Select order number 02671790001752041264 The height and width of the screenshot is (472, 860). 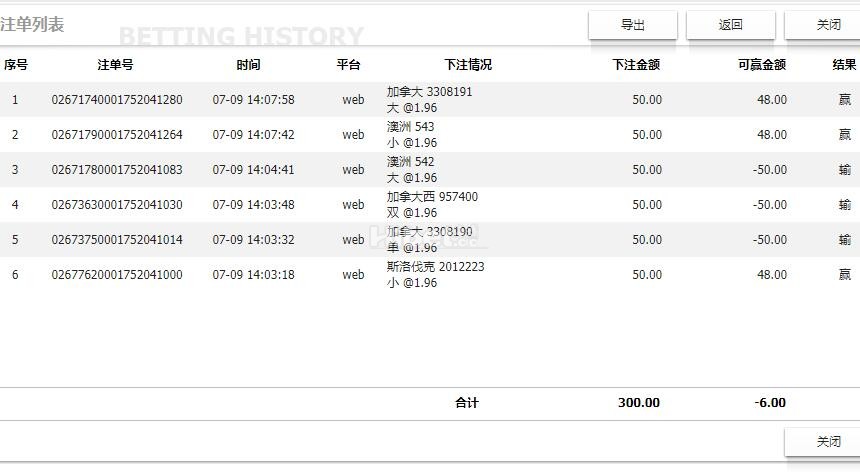(117, 135)
